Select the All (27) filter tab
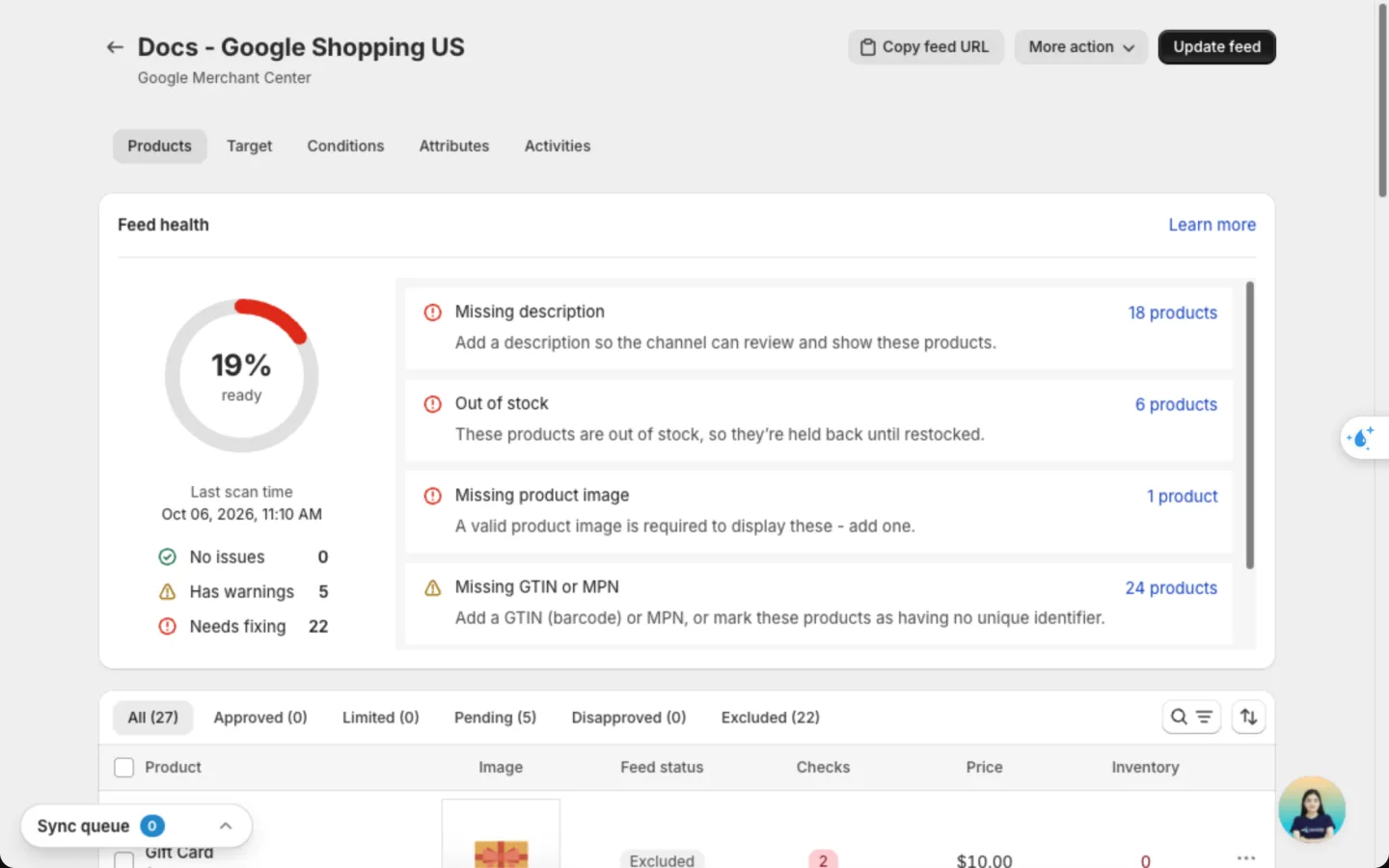The width and height of the screenshot is (1389, 868). (x=153, y=718)
